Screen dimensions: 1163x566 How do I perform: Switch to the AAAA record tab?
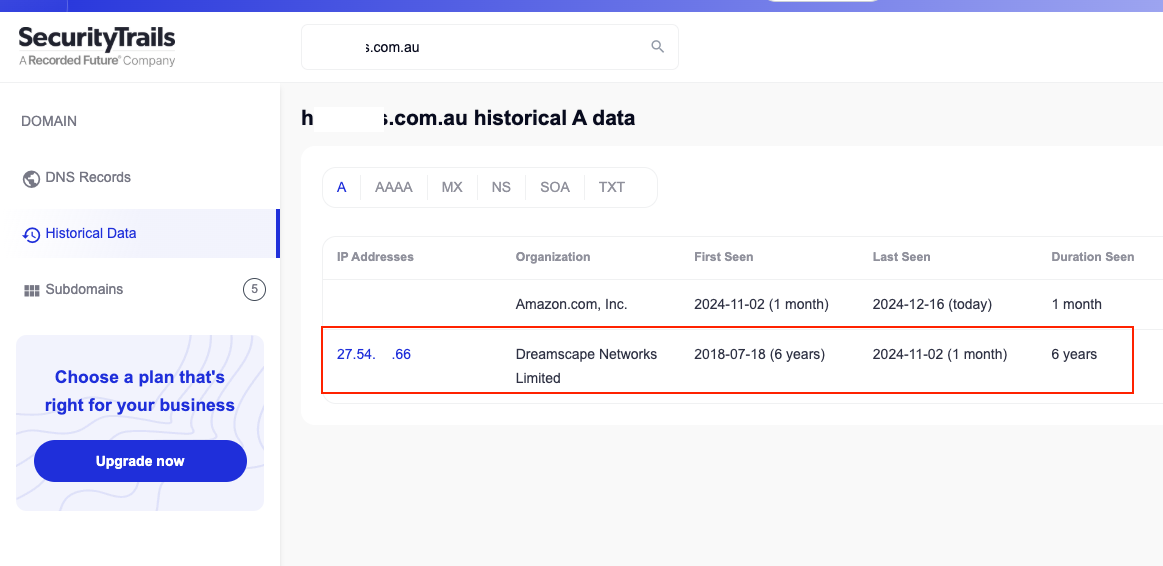pyautogui.click(x=394, y=188)
